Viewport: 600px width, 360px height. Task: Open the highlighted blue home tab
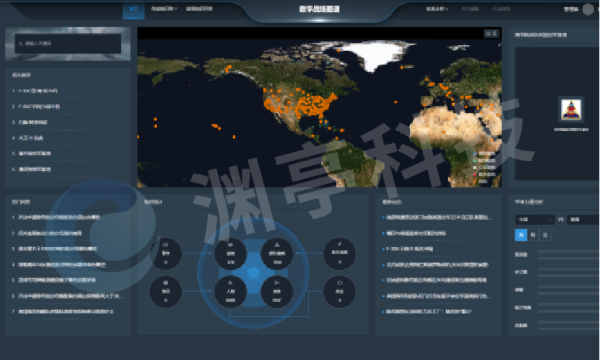[134, 9]
